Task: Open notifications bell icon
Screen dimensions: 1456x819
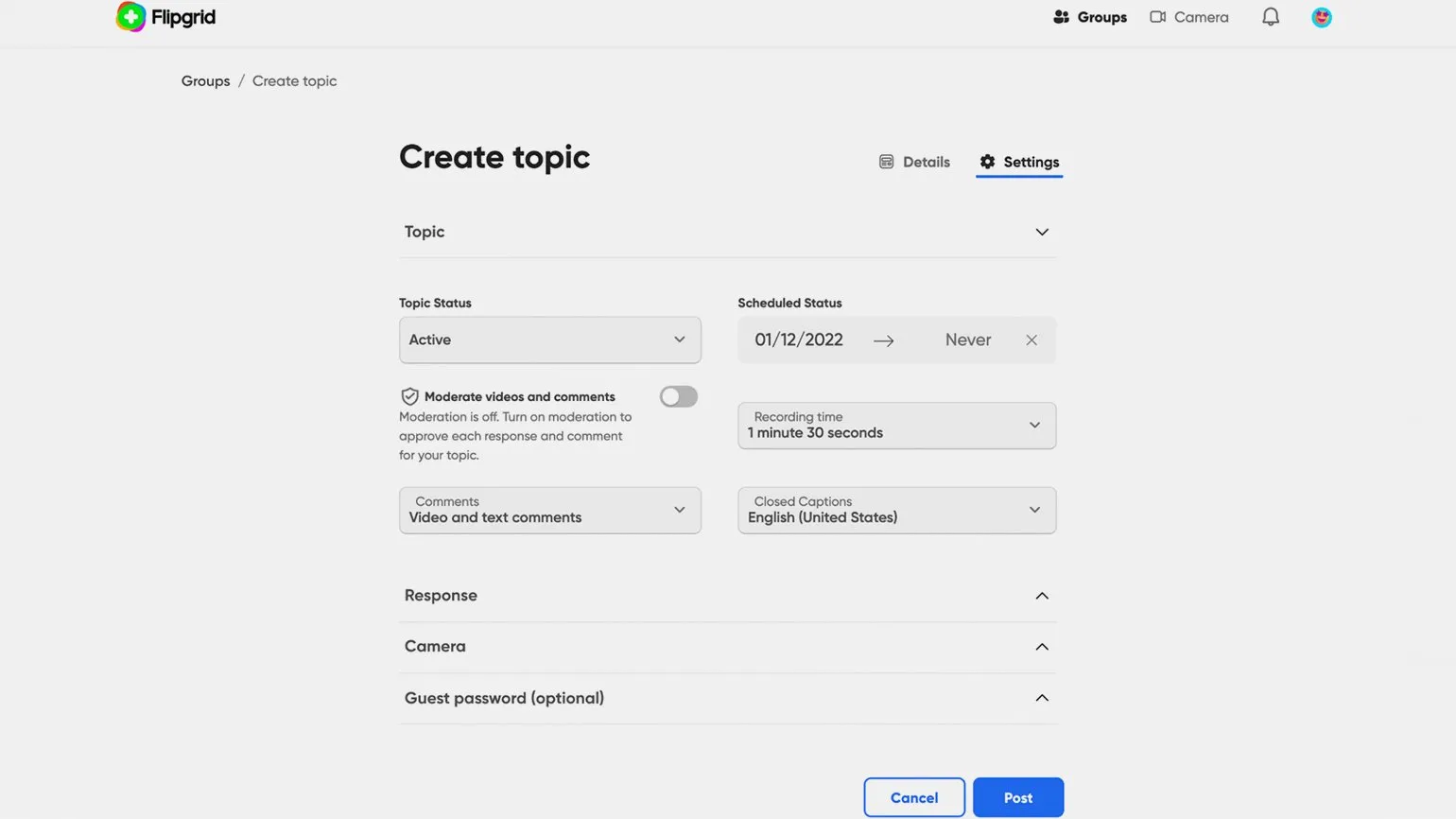Action: coord(1270,17)
